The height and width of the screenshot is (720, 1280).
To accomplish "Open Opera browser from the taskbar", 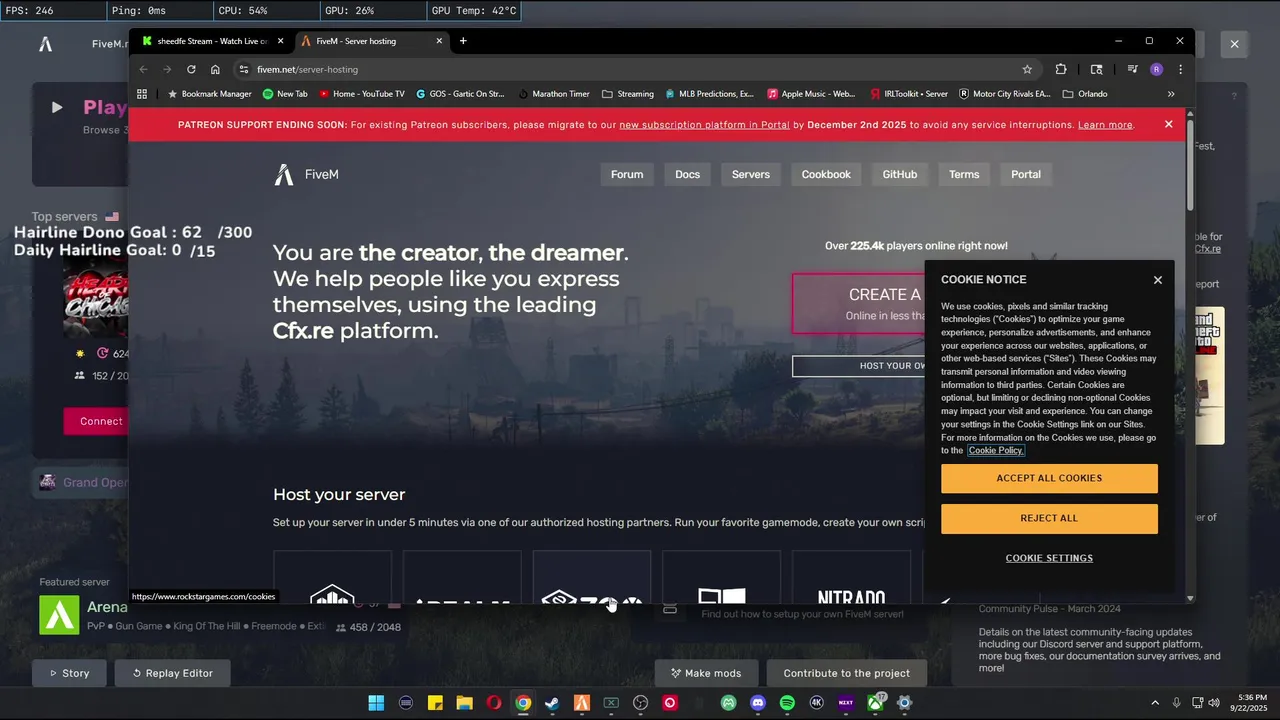I will click(493, 703).
